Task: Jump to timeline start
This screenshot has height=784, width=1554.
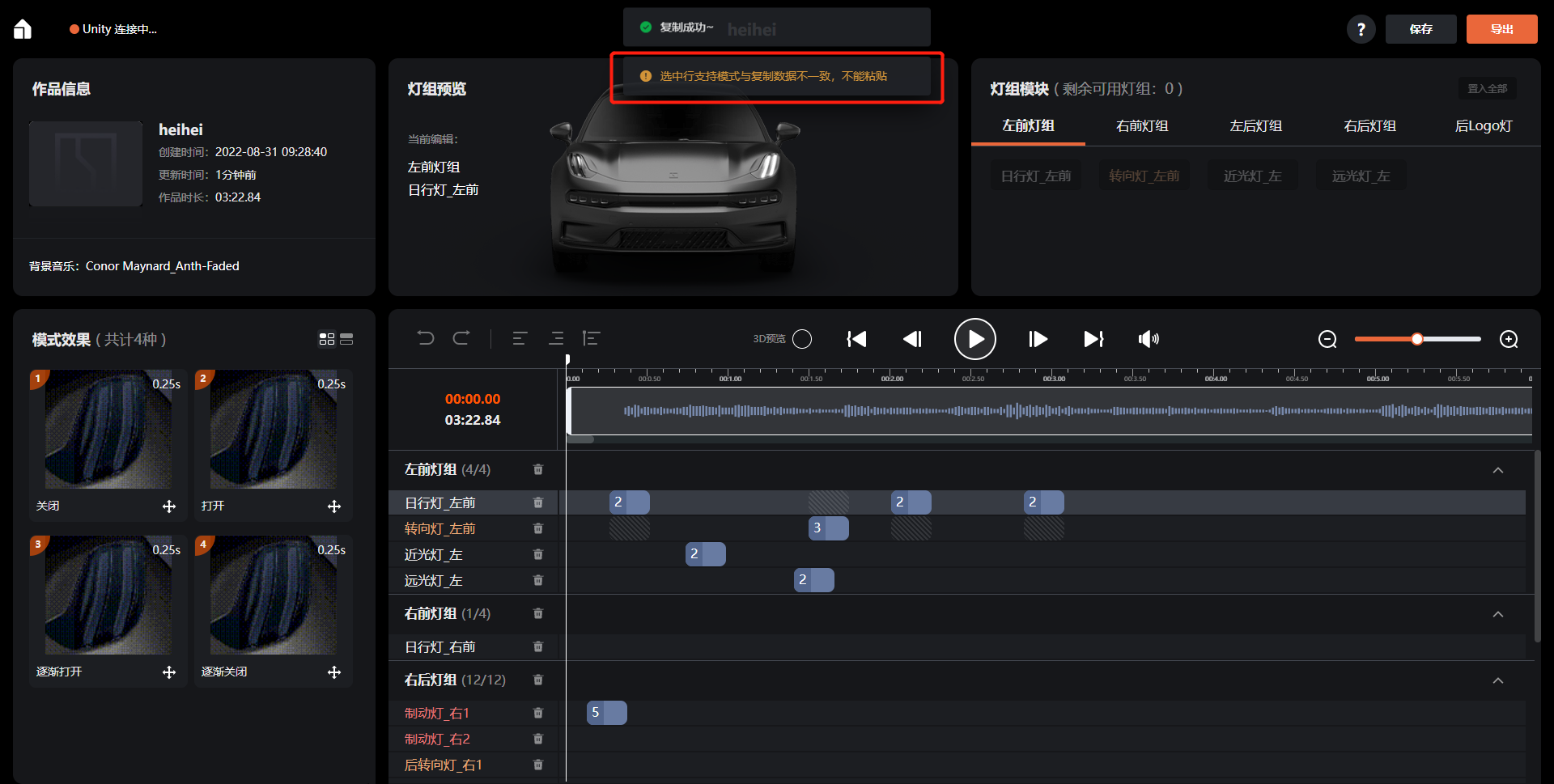Action: 856,339
